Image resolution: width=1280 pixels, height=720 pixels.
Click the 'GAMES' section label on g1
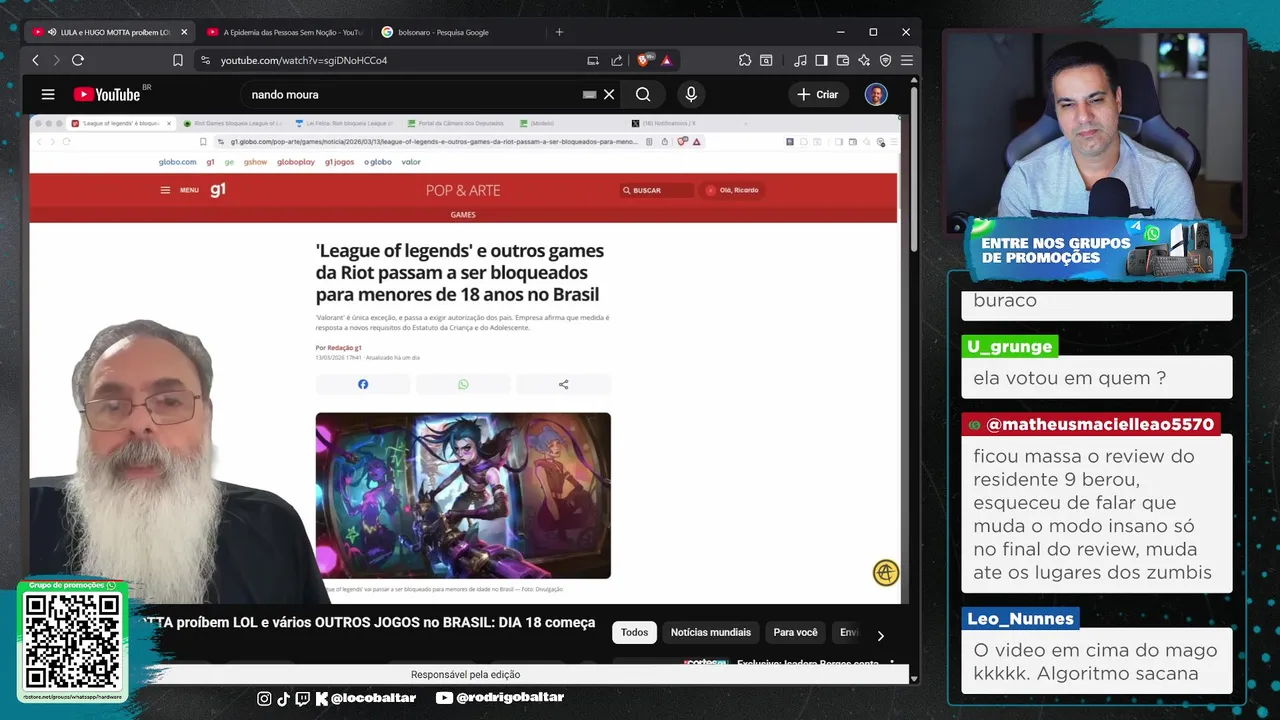click(x=463, y=215)
